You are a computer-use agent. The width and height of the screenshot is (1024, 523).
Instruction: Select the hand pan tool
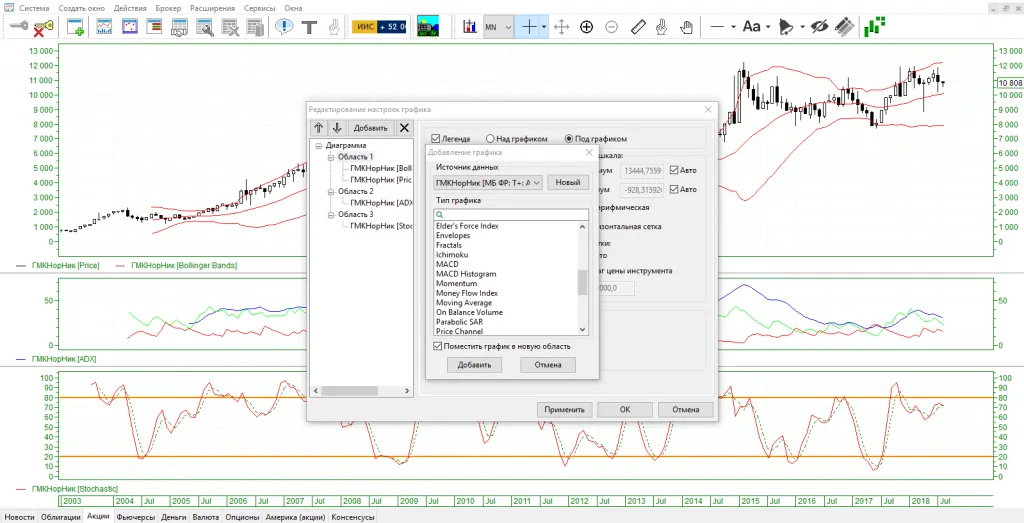tap(686, 27)
